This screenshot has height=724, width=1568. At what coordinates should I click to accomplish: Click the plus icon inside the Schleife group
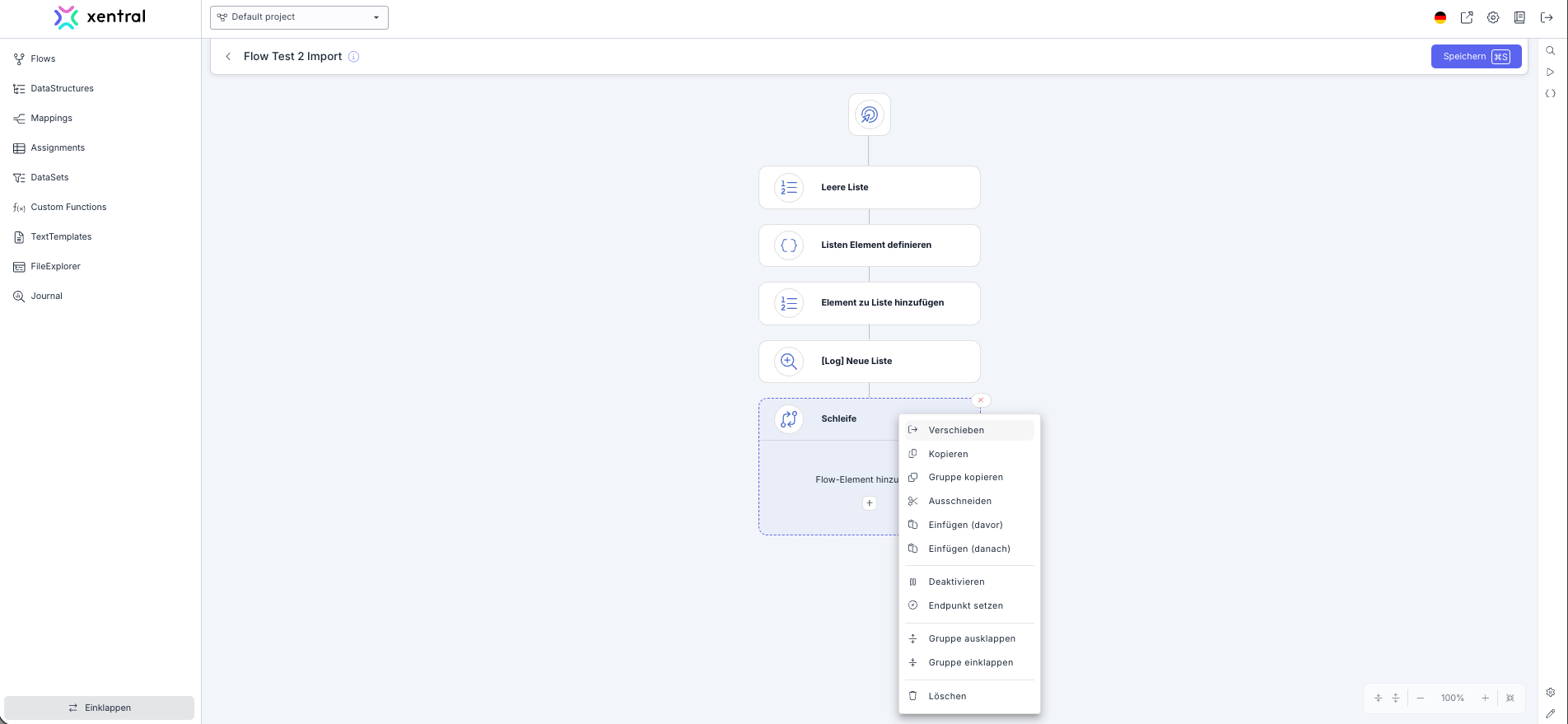pyautogui.click(x=869, y=503)
